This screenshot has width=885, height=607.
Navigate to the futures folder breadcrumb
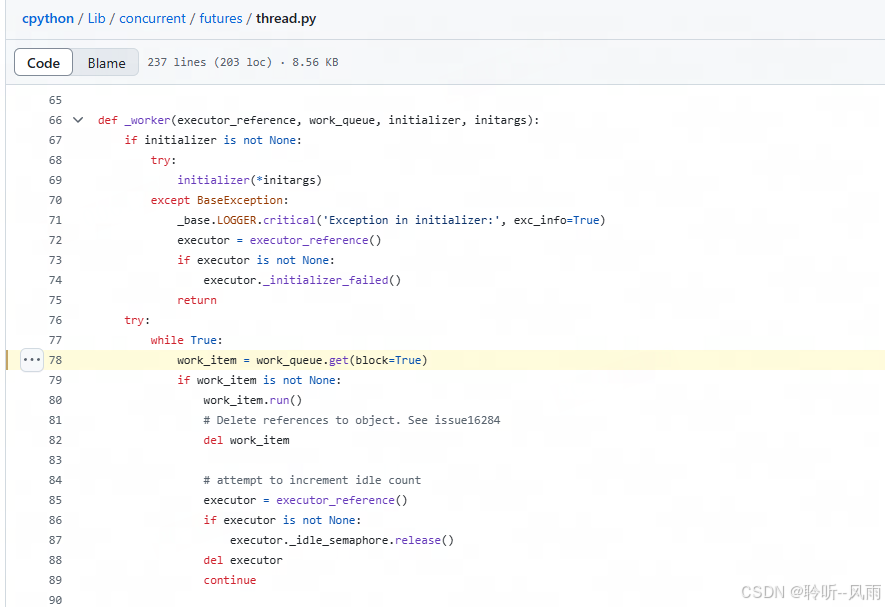tap(221, 19)
